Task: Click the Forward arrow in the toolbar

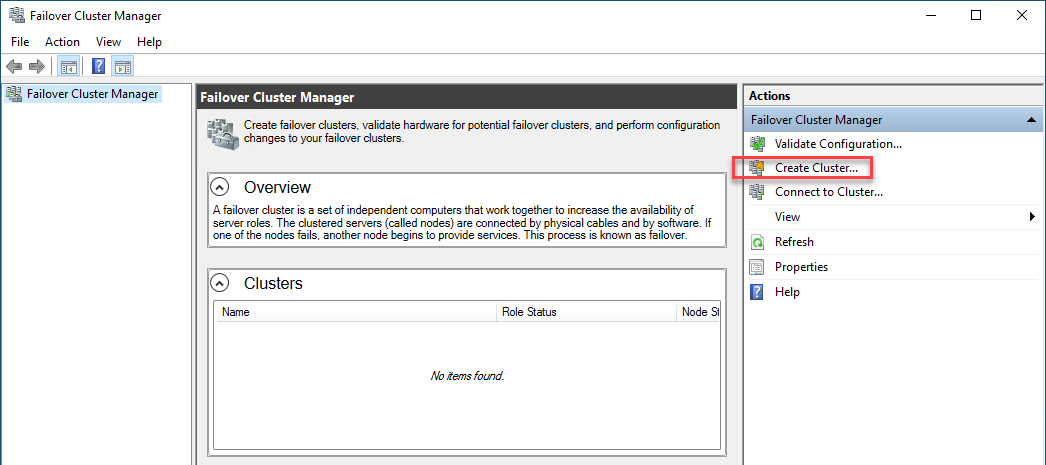Action: coord(37,66)
